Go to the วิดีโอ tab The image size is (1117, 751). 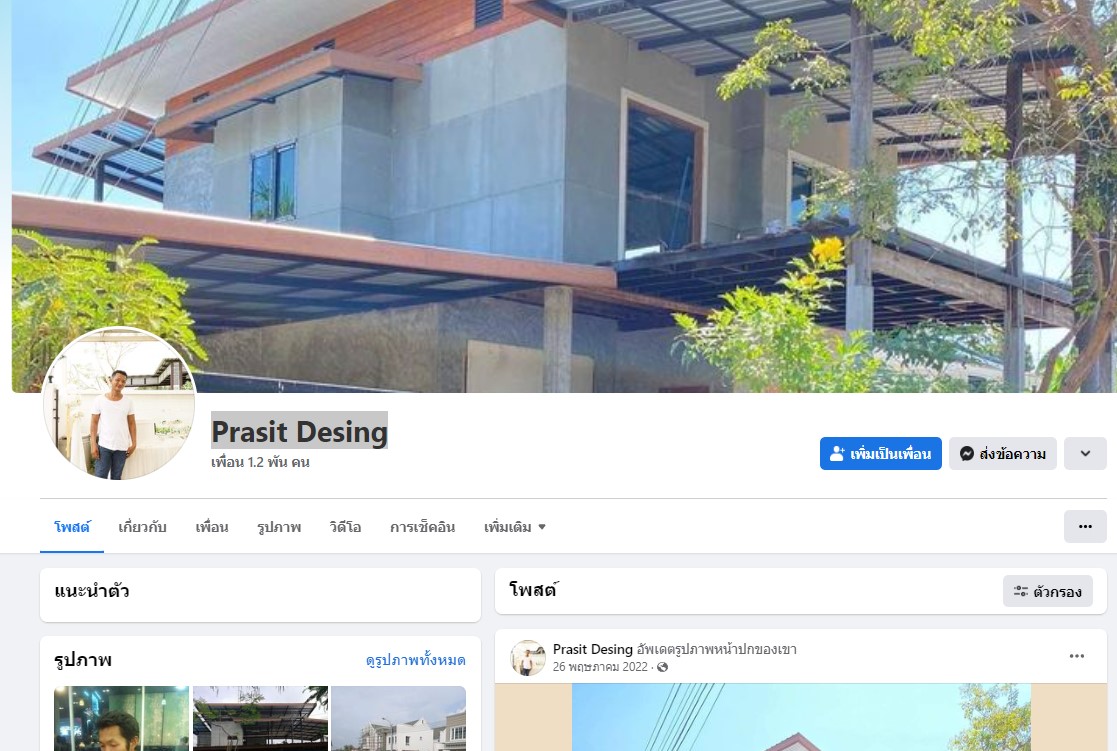[345, 527]
